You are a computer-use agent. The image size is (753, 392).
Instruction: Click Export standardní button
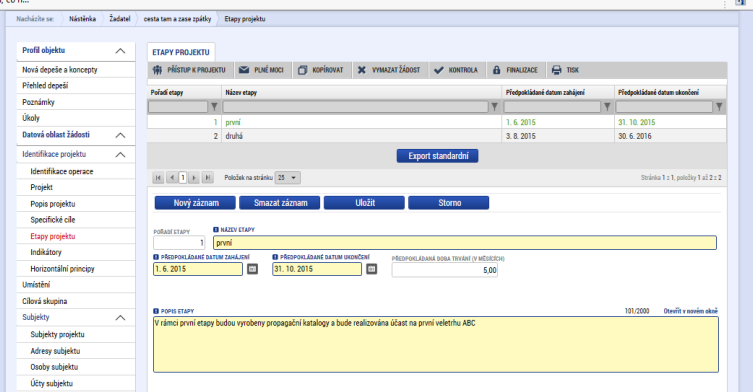tap(437, 156)
